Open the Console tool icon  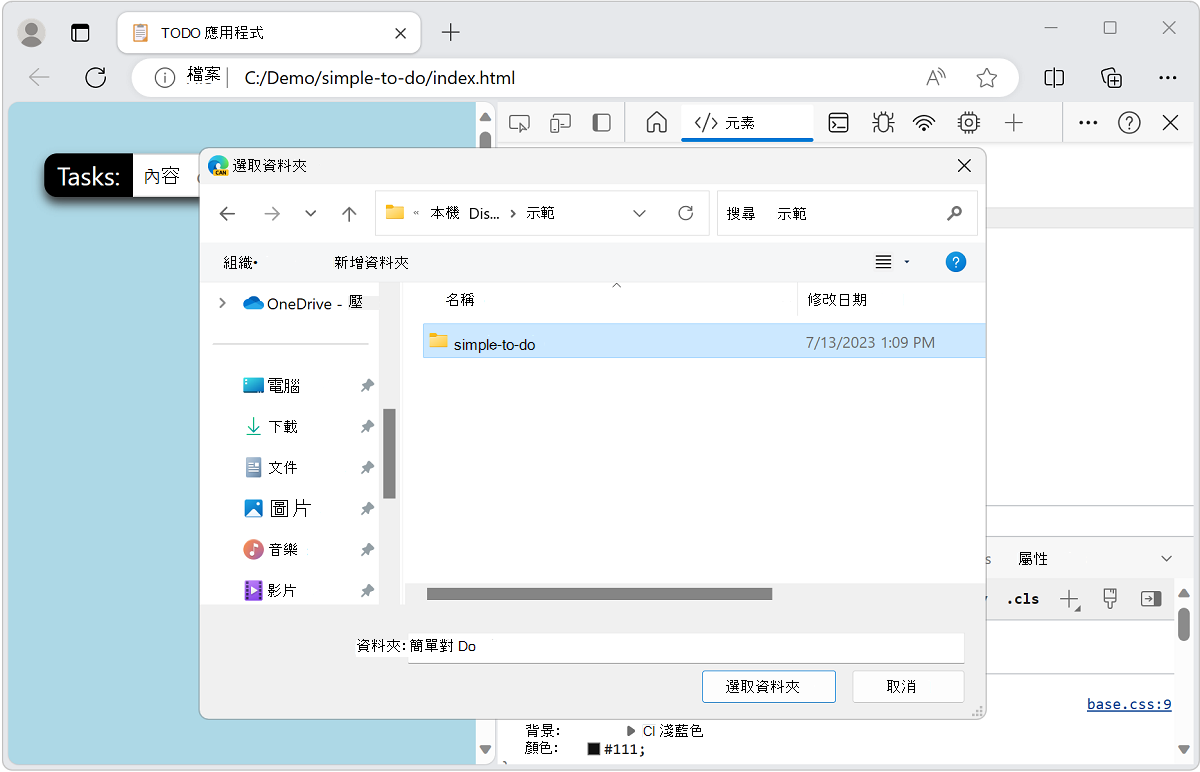coord(839,123)
